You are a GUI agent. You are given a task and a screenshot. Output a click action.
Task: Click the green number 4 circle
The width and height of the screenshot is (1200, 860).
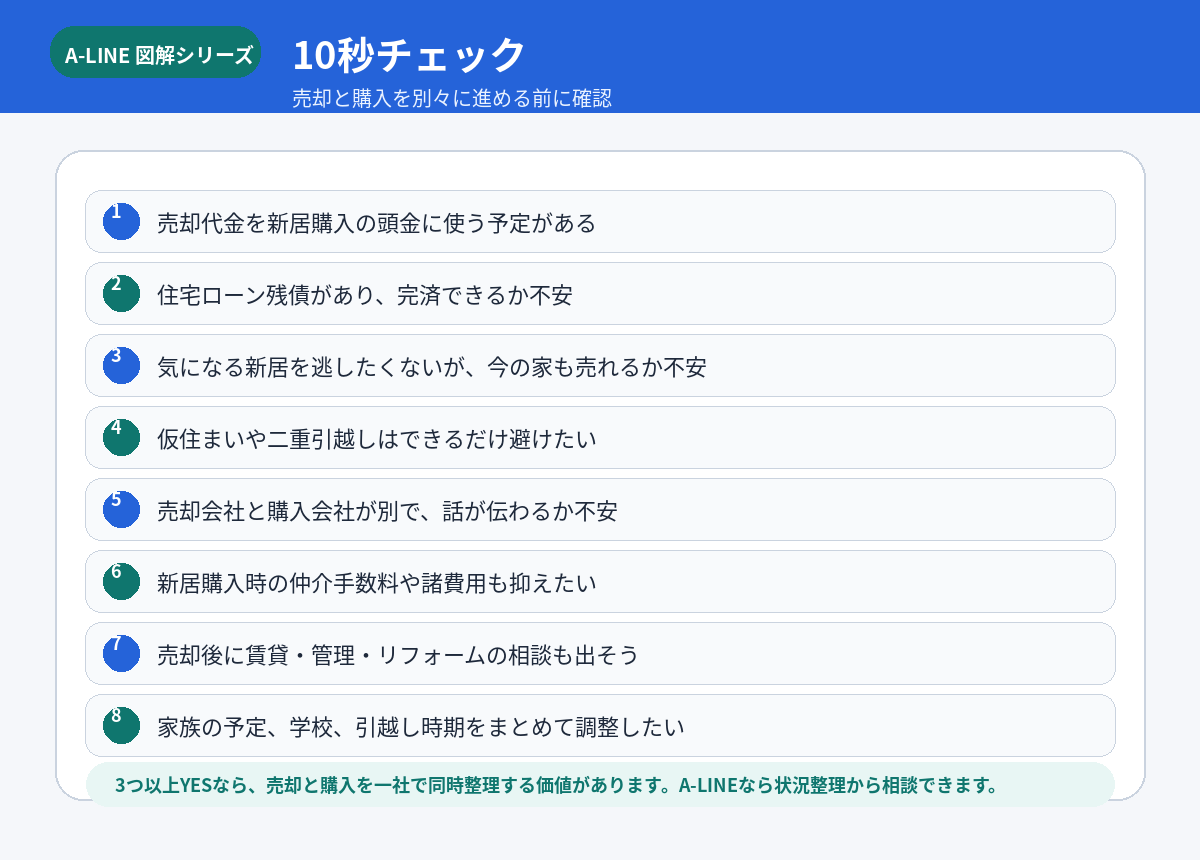click(x=121, y=438)
